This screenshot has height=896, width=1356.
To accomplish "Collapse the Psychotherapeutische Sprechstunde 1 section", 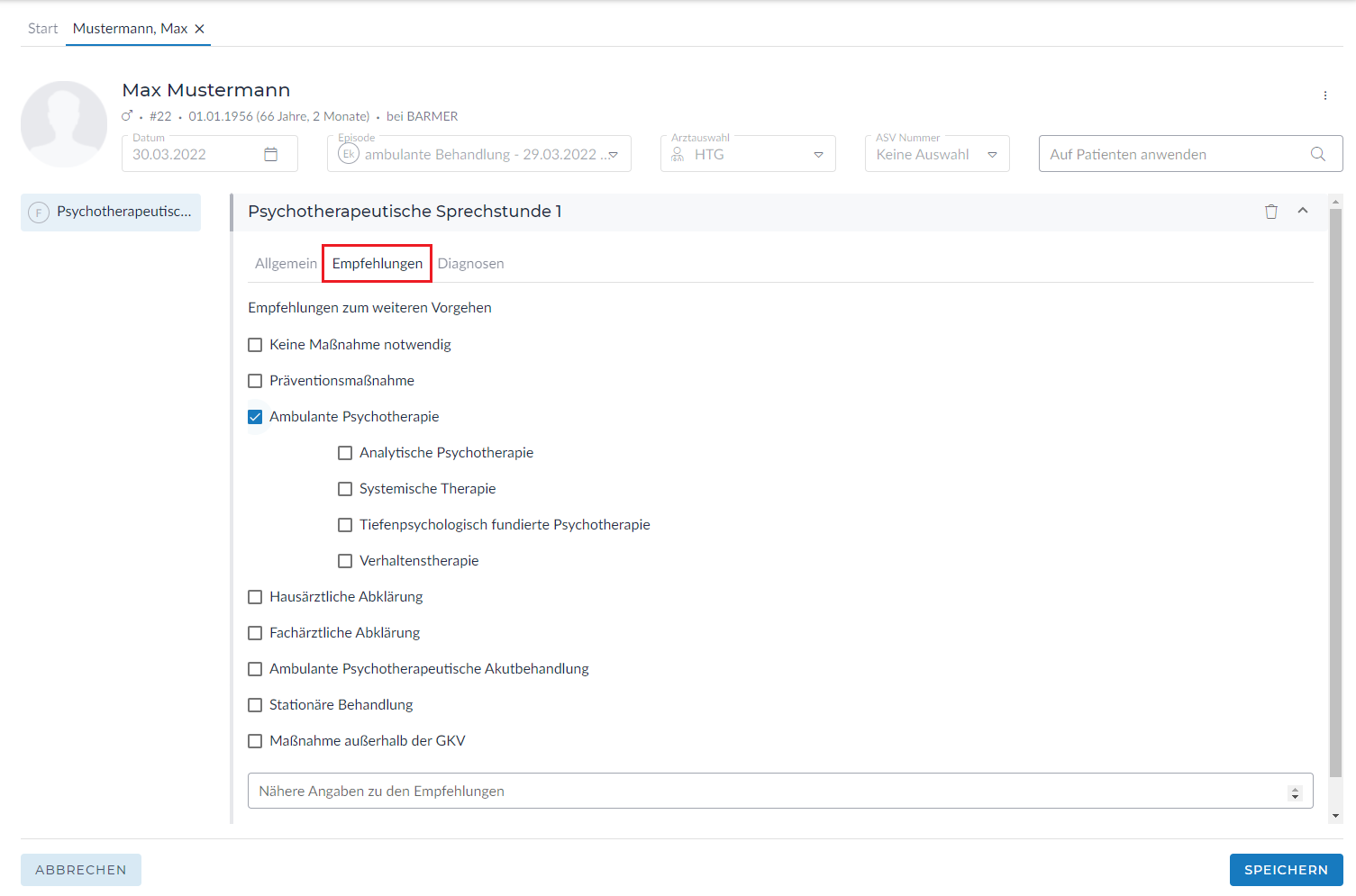I will pyautogui.click(x=1302, y=211).
